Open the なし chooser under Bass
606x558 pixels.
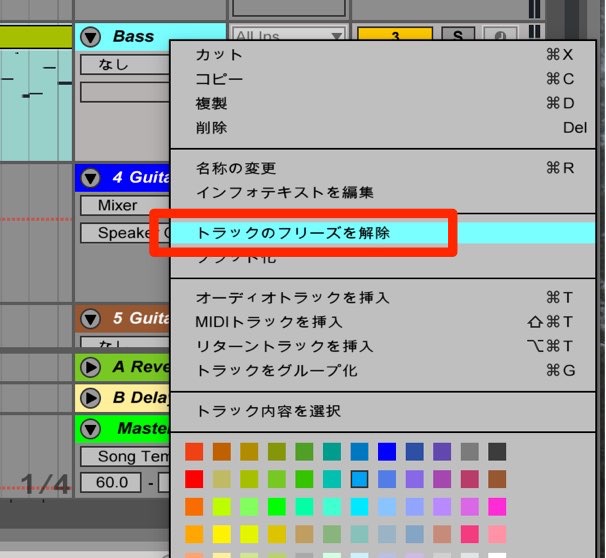pyautogui.click(x=125, y=65)
